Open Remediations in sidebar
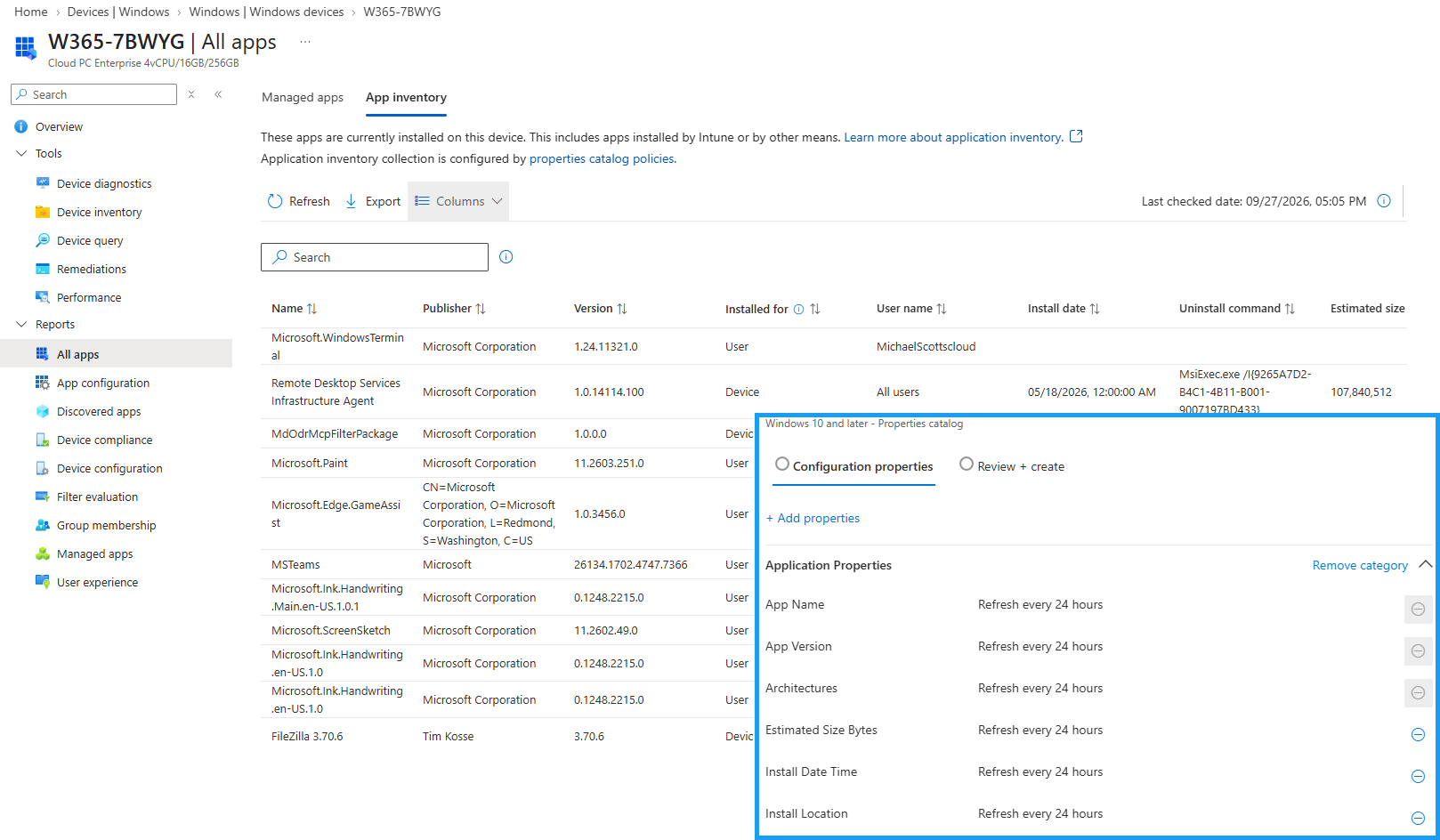 pos(91,269)
